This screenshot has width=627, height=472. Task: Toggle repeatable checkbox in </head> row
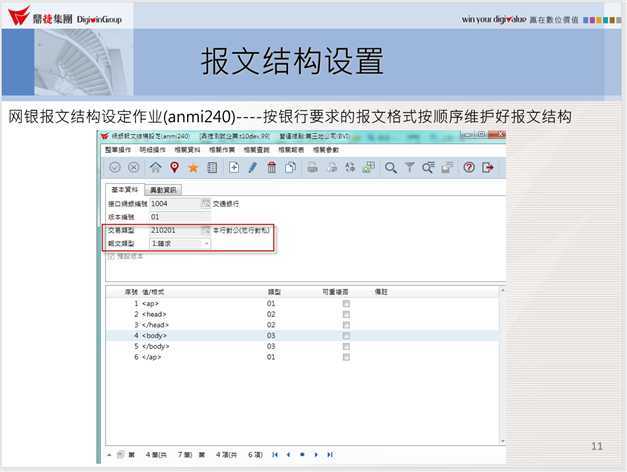[346, 325]
